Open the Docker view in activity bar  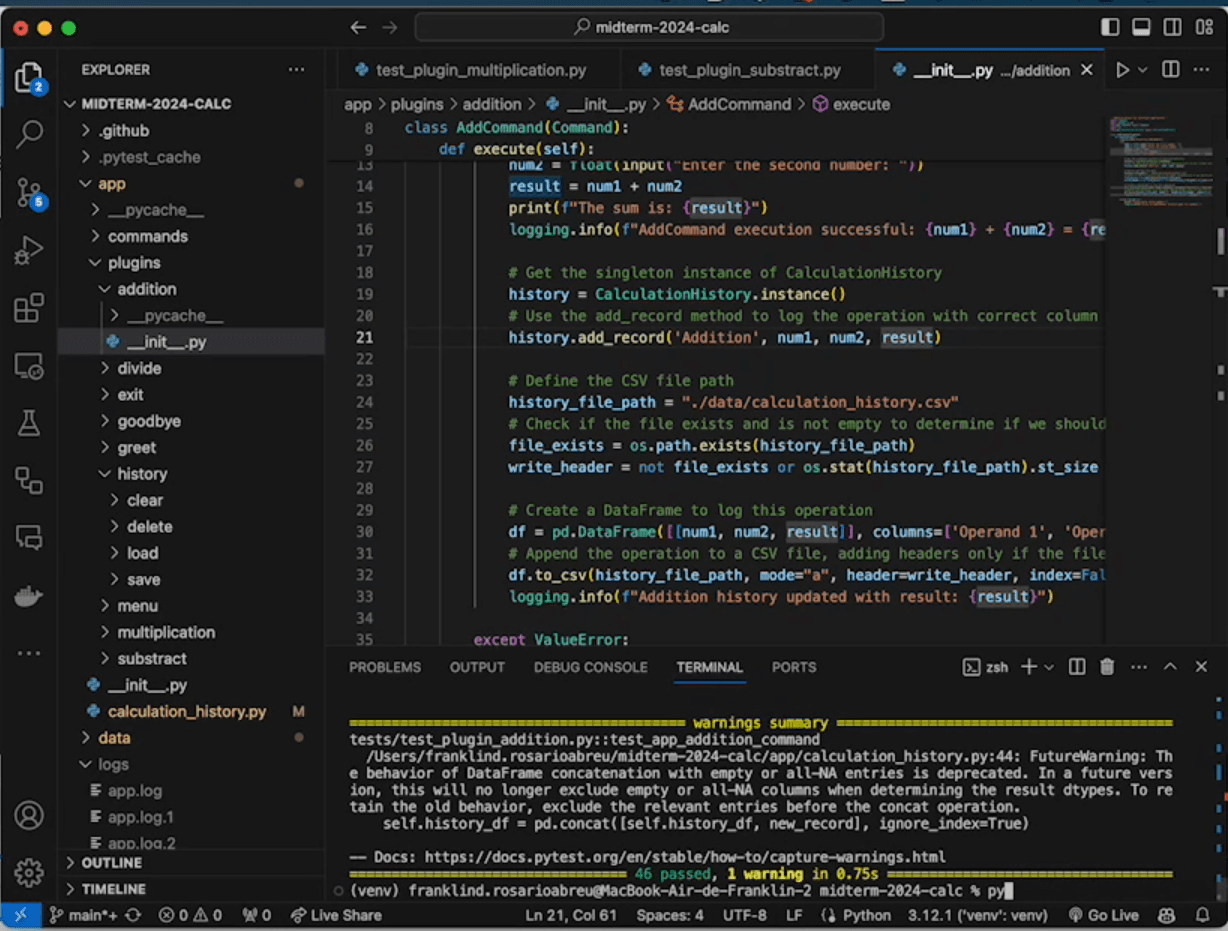[x=29, y=597]
